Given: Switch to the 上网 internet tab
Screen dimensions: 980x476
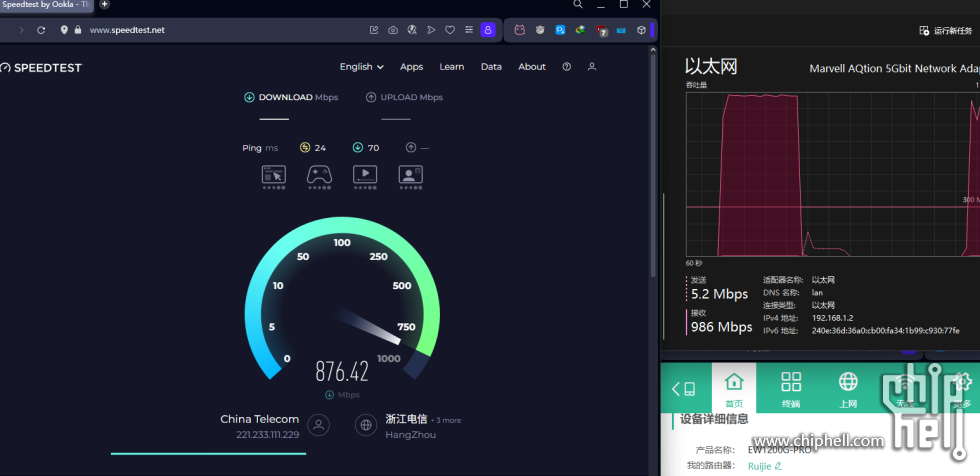Looking at the screenshot, I should pyautogui.click(x=848, y=389).
